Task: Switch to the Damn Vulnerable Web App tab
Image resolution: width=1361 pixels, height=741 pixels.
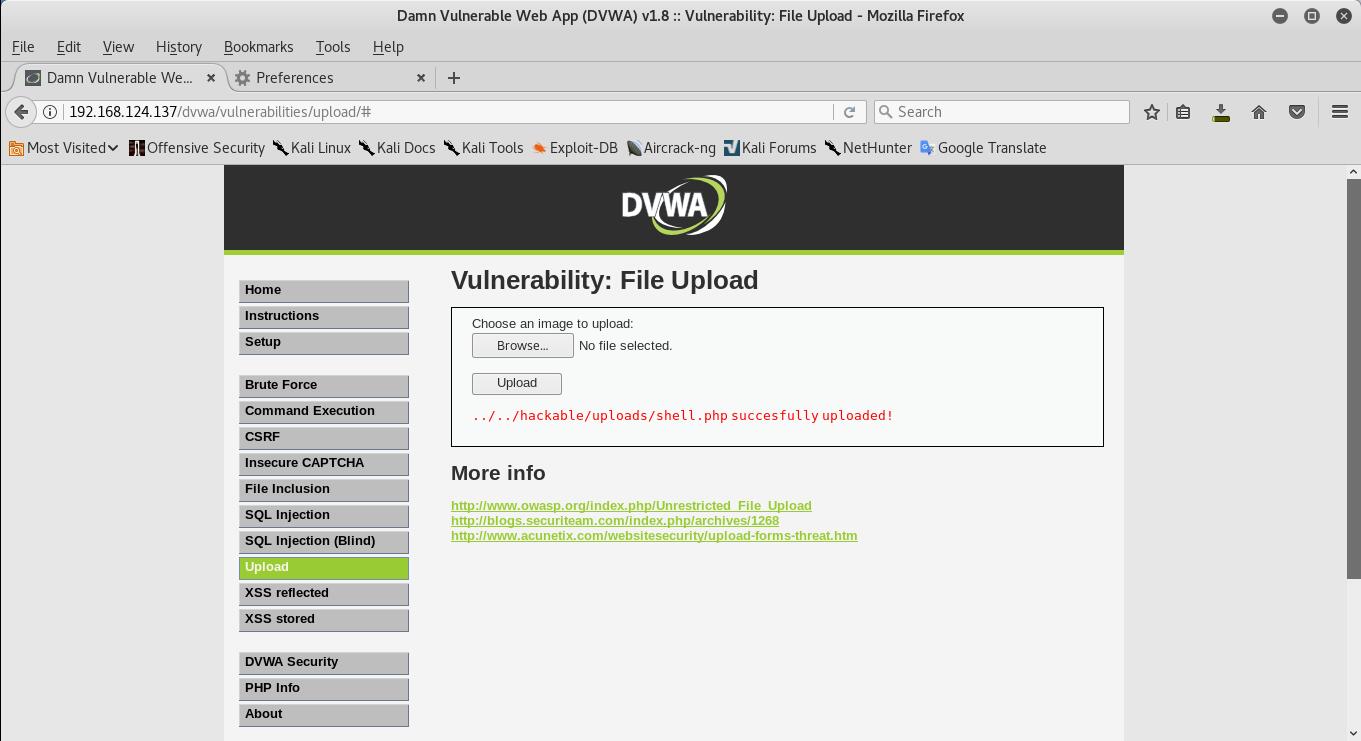Action: (x=121, y=78)
